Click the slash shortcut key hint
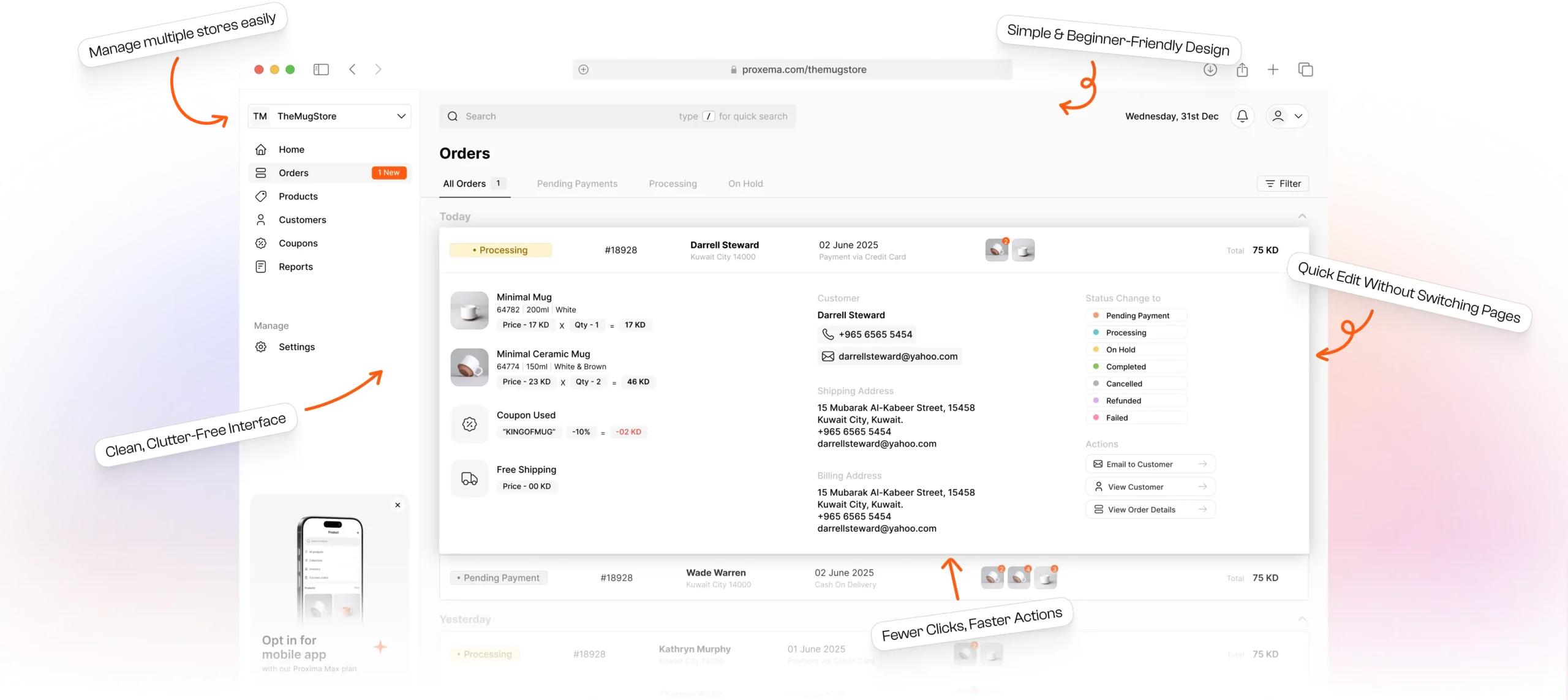 pyautogui.click(x=709, y=116)
